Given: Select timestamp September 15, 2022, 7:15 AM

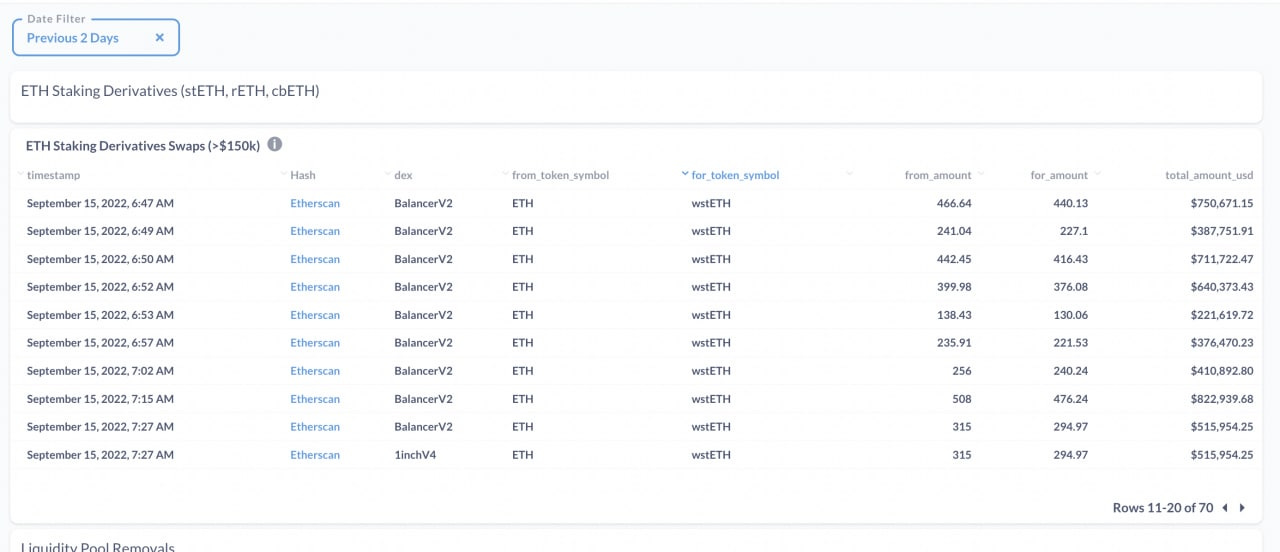Looking at the screenshot, I should [x=100, y=399].
